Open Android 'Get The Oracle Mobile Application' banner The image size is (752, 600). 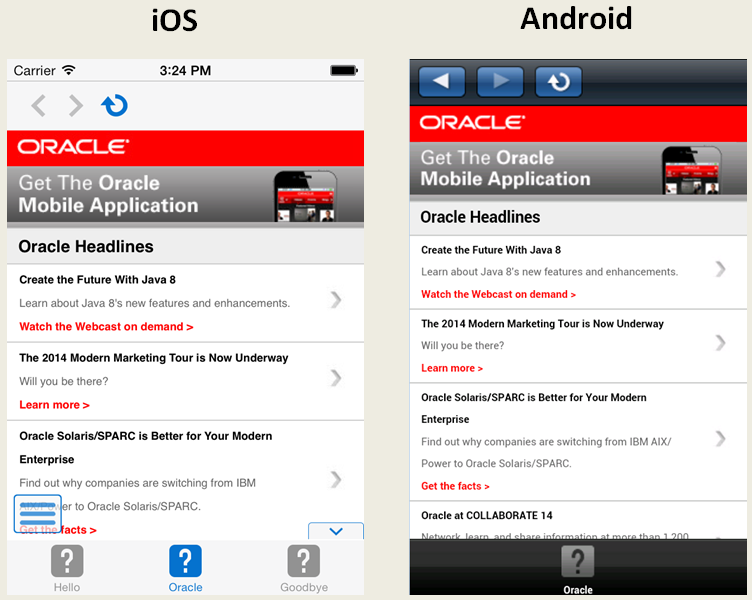(578, 168)
